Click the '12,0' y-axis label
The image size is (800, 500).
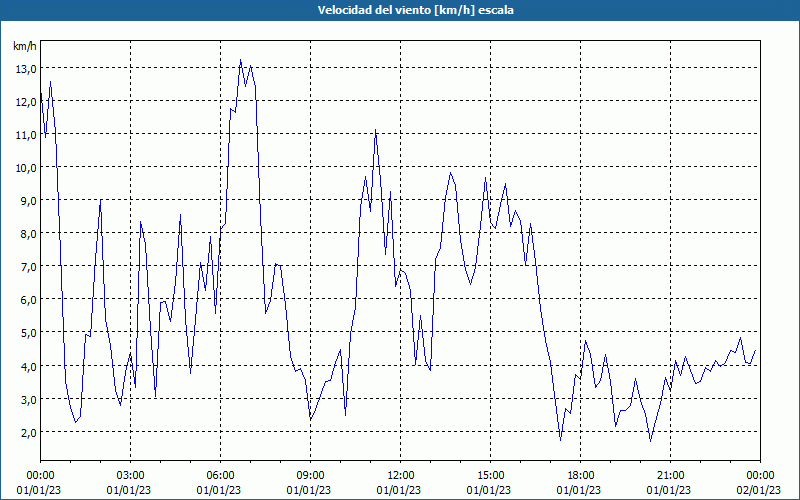(26, 102)
